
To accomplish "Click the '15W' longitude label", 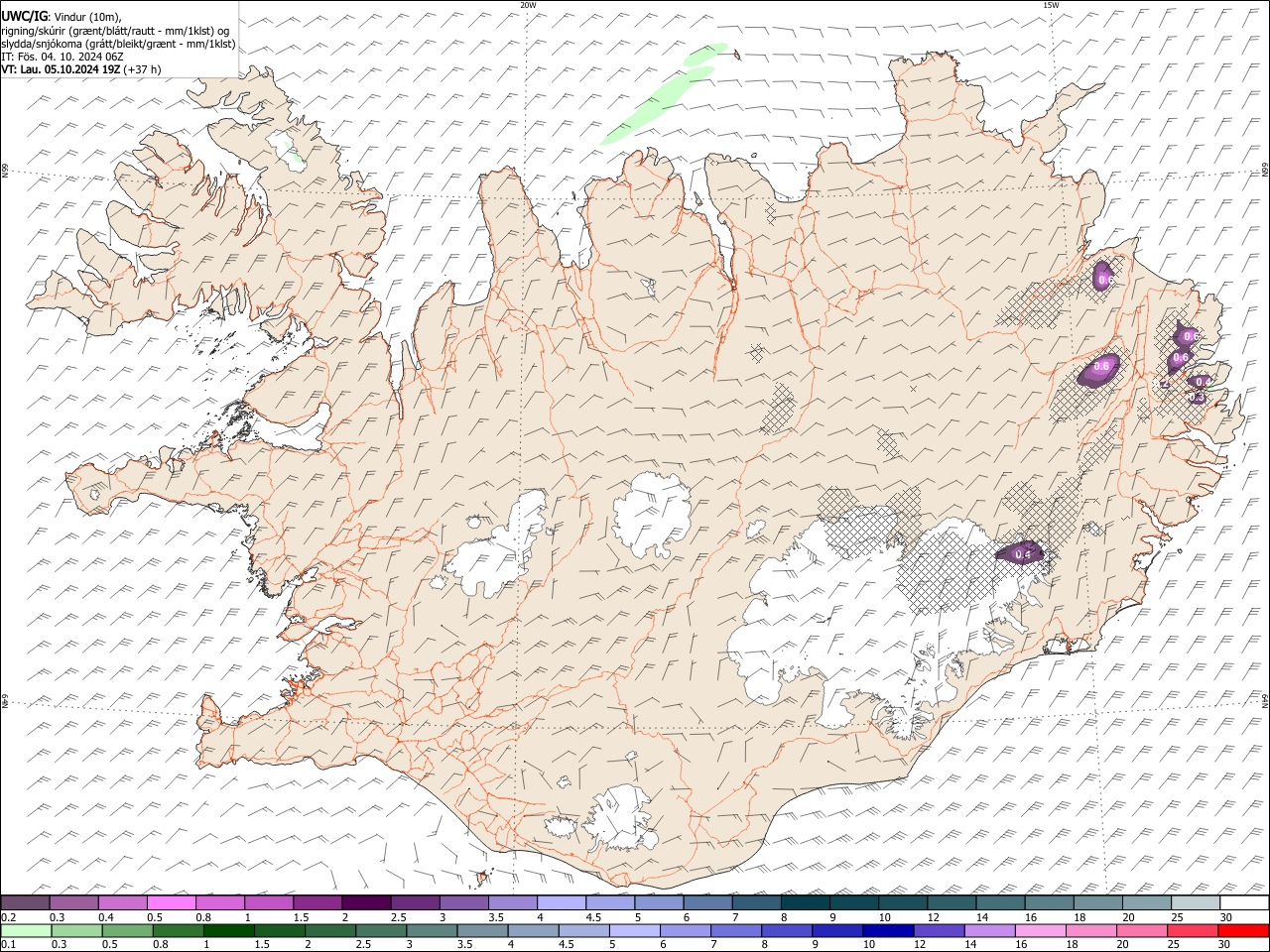I will 1051,5.
